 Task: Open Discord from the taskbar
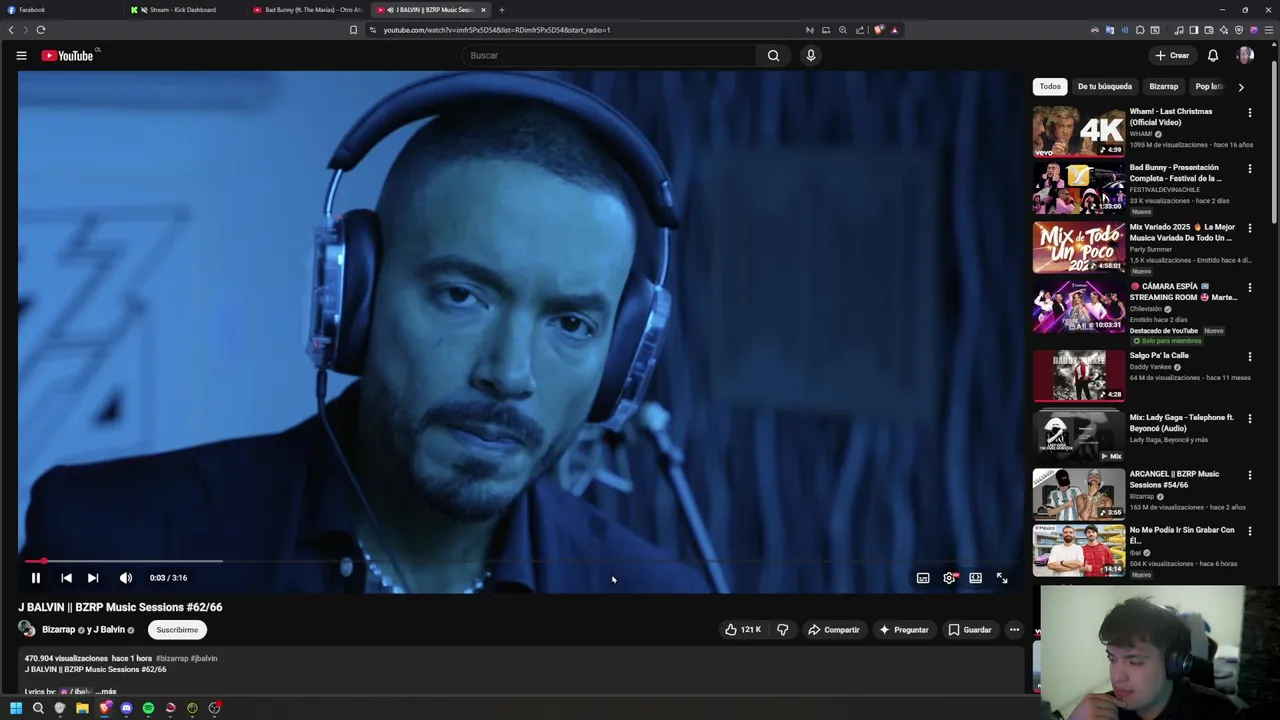126,708
